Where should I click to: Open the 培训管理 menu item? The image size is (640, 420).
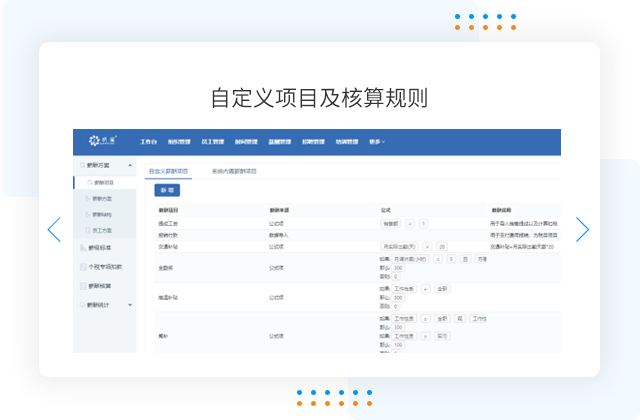click(x=348, y=142)
